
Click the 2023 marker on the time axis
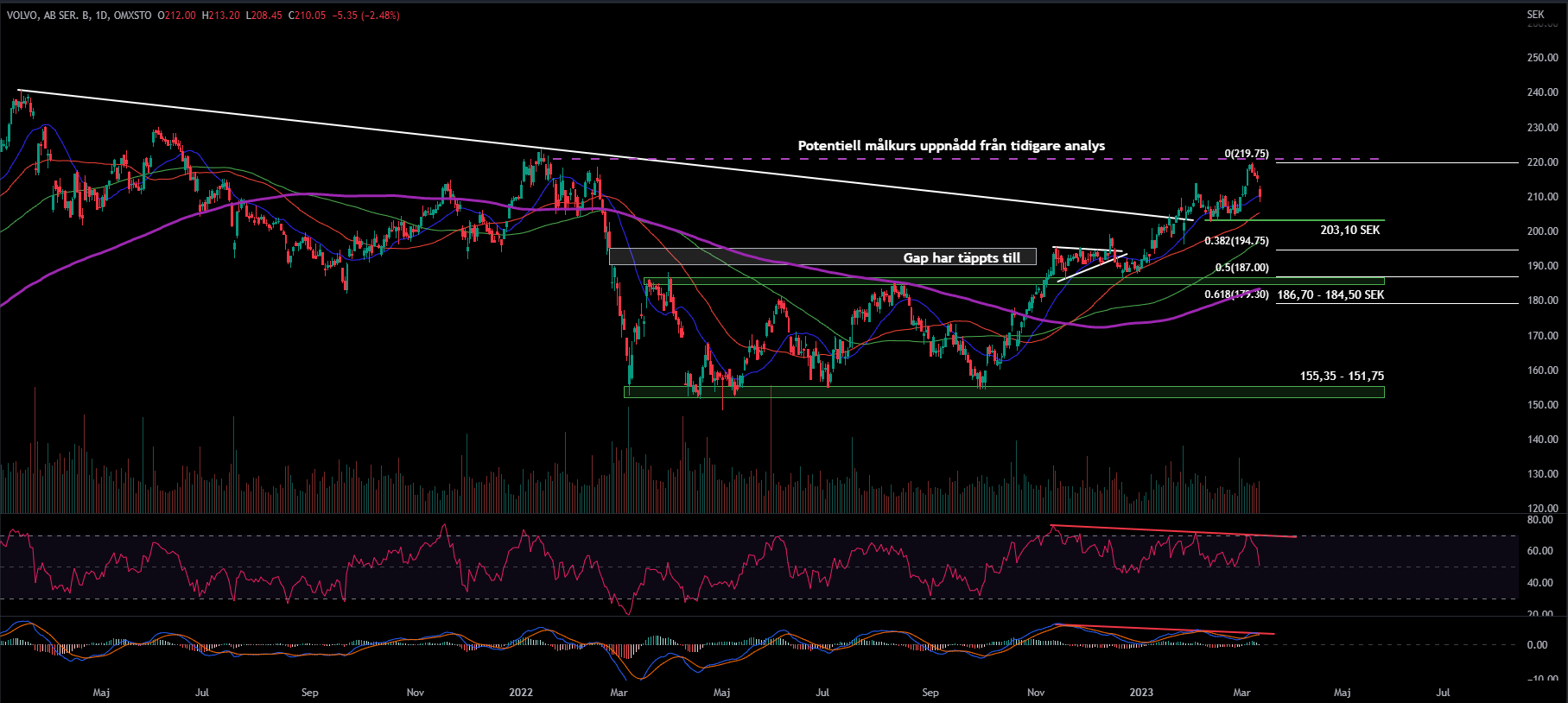point(1141,693)
